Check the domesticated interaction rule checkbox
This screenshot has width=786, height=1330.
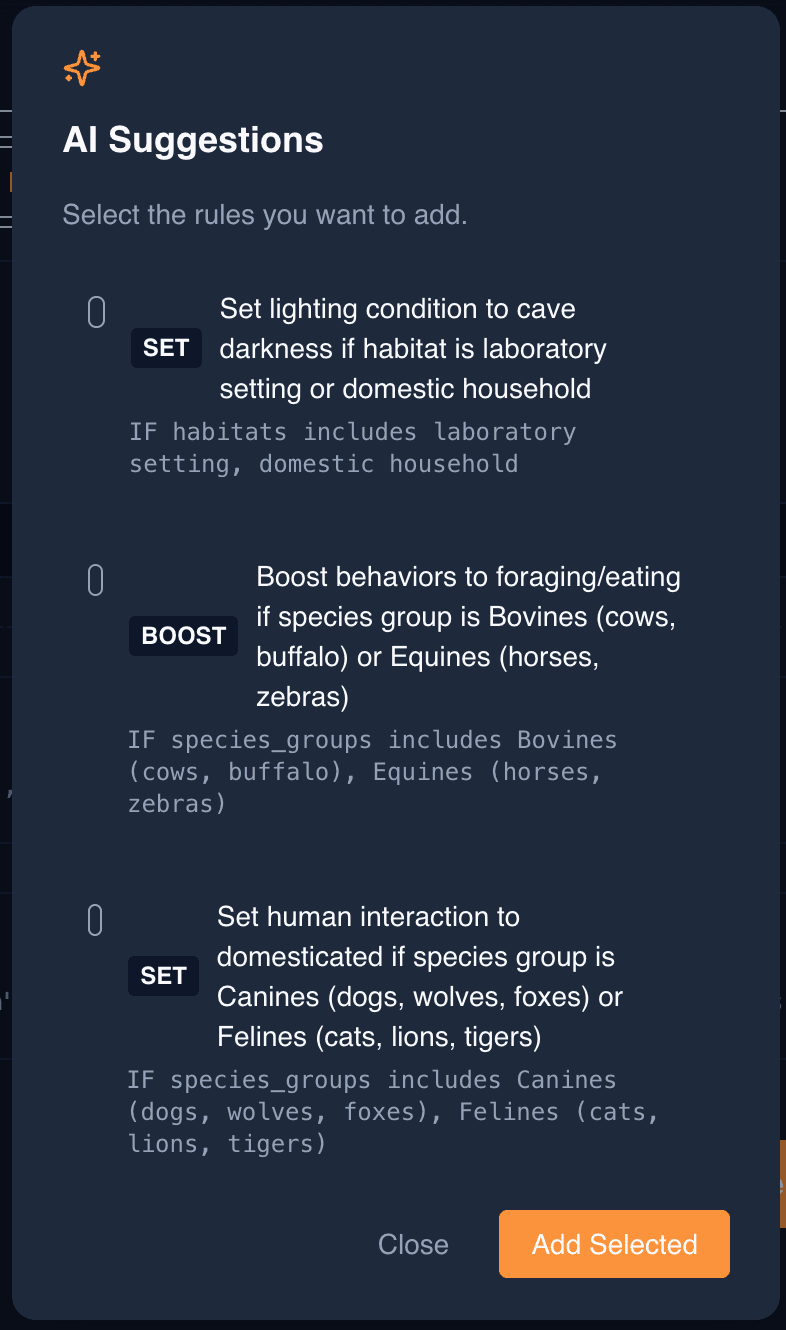pos(95,919)
